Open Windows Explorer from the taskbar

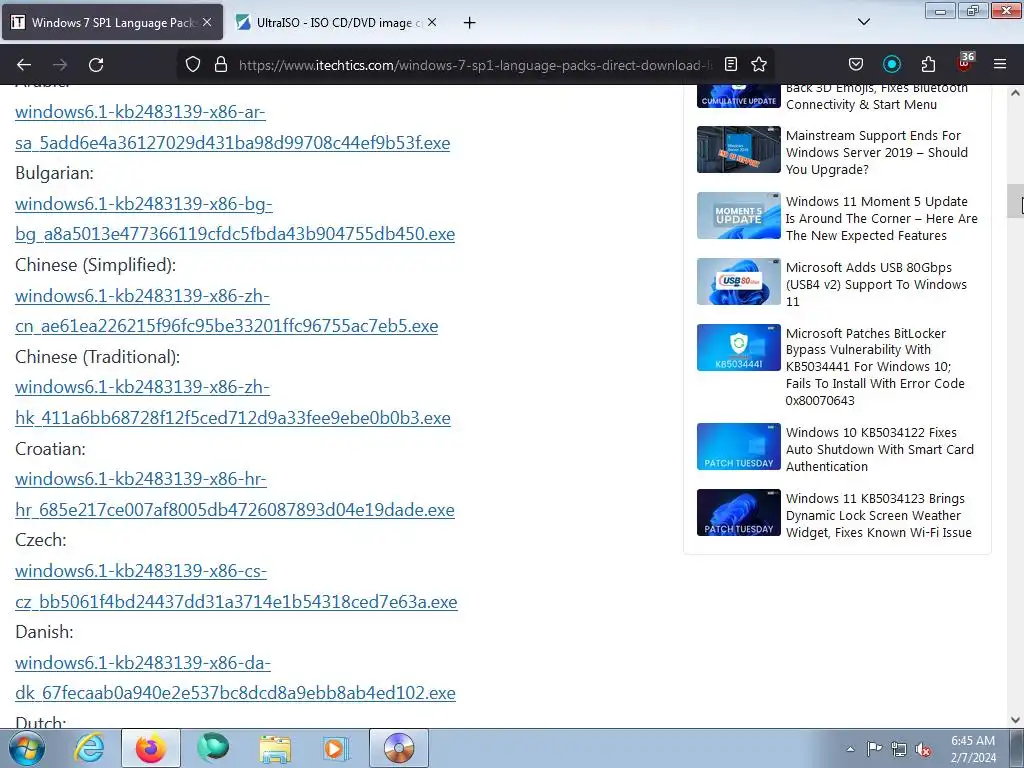[x=275, y=748]
